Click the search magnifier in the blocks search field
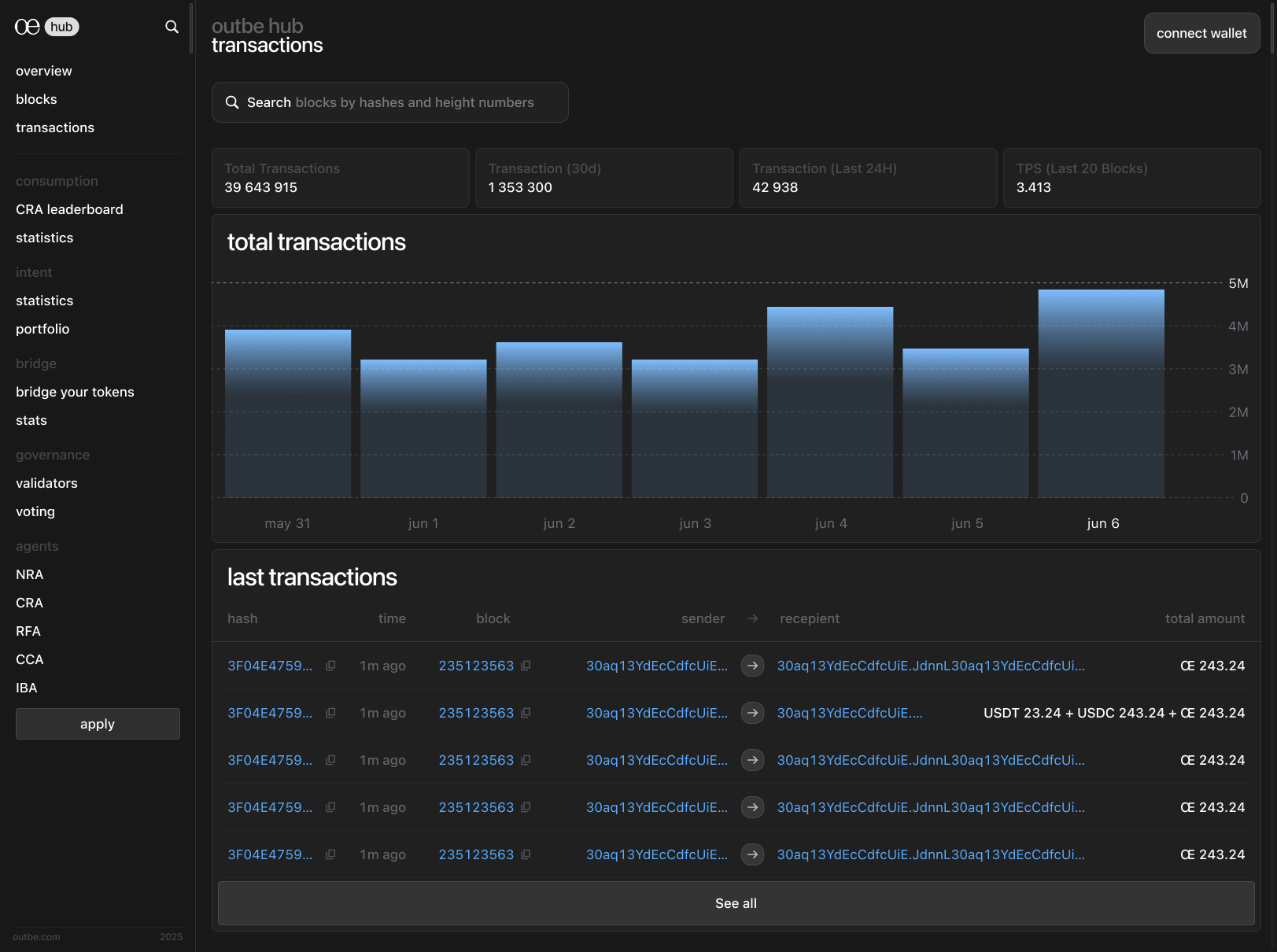 (x=232, y=102)
